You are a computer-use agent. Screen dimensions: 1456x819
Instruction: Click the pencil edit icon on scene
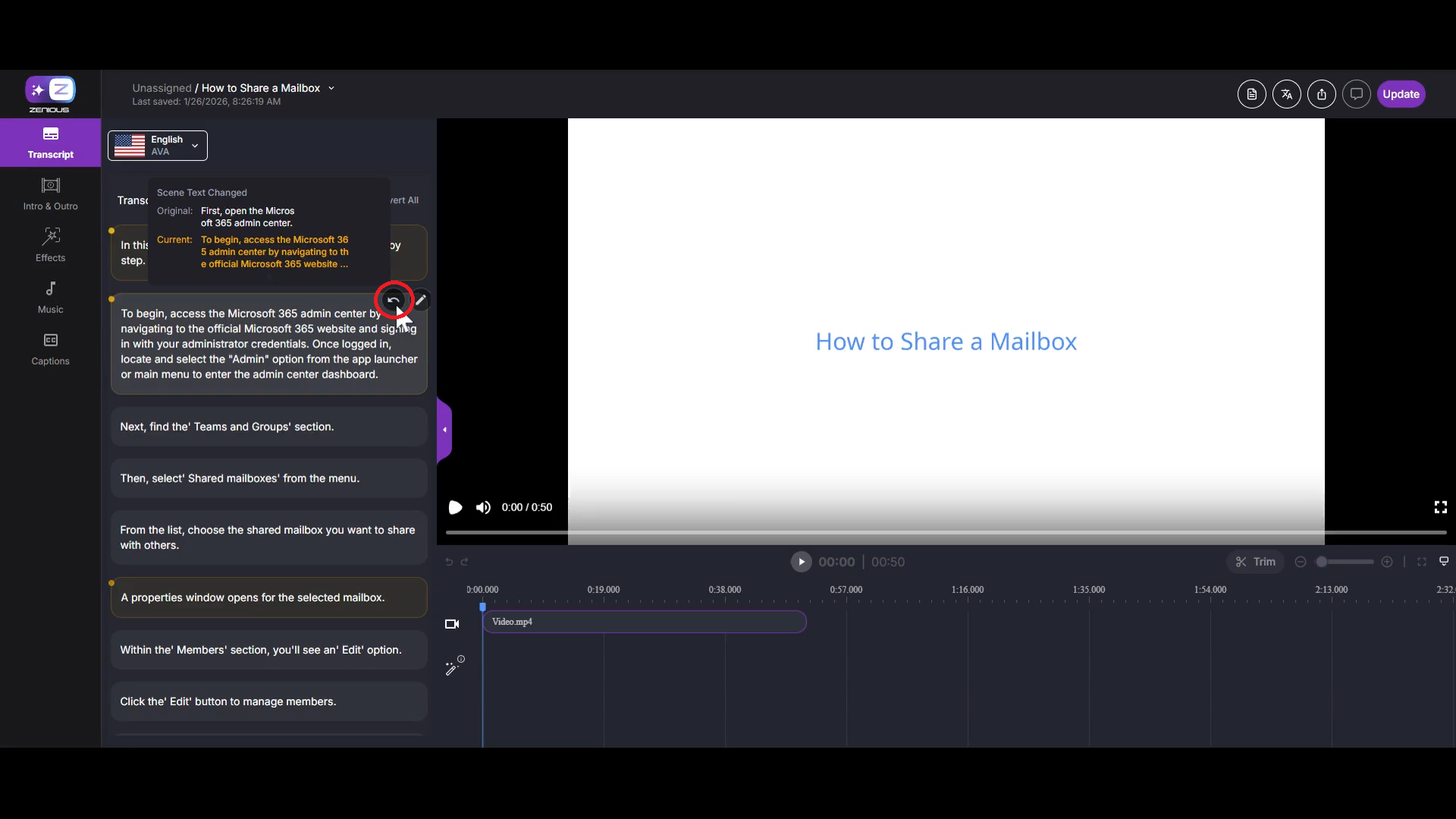pos(421,300)
